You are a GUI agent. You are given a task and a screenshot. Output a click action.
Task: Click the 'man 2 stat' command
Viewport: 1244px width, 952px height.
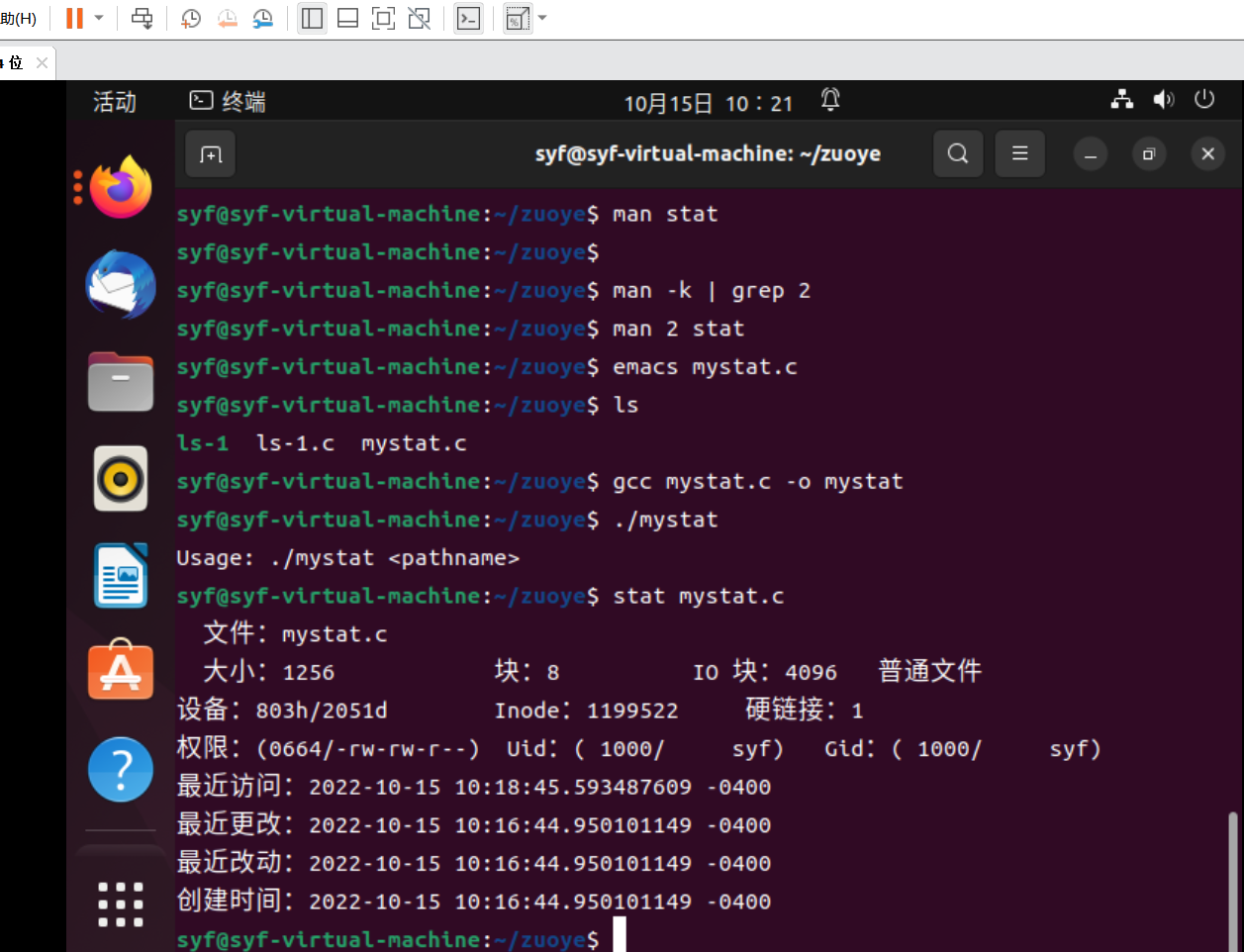click(x=678, y=329)
